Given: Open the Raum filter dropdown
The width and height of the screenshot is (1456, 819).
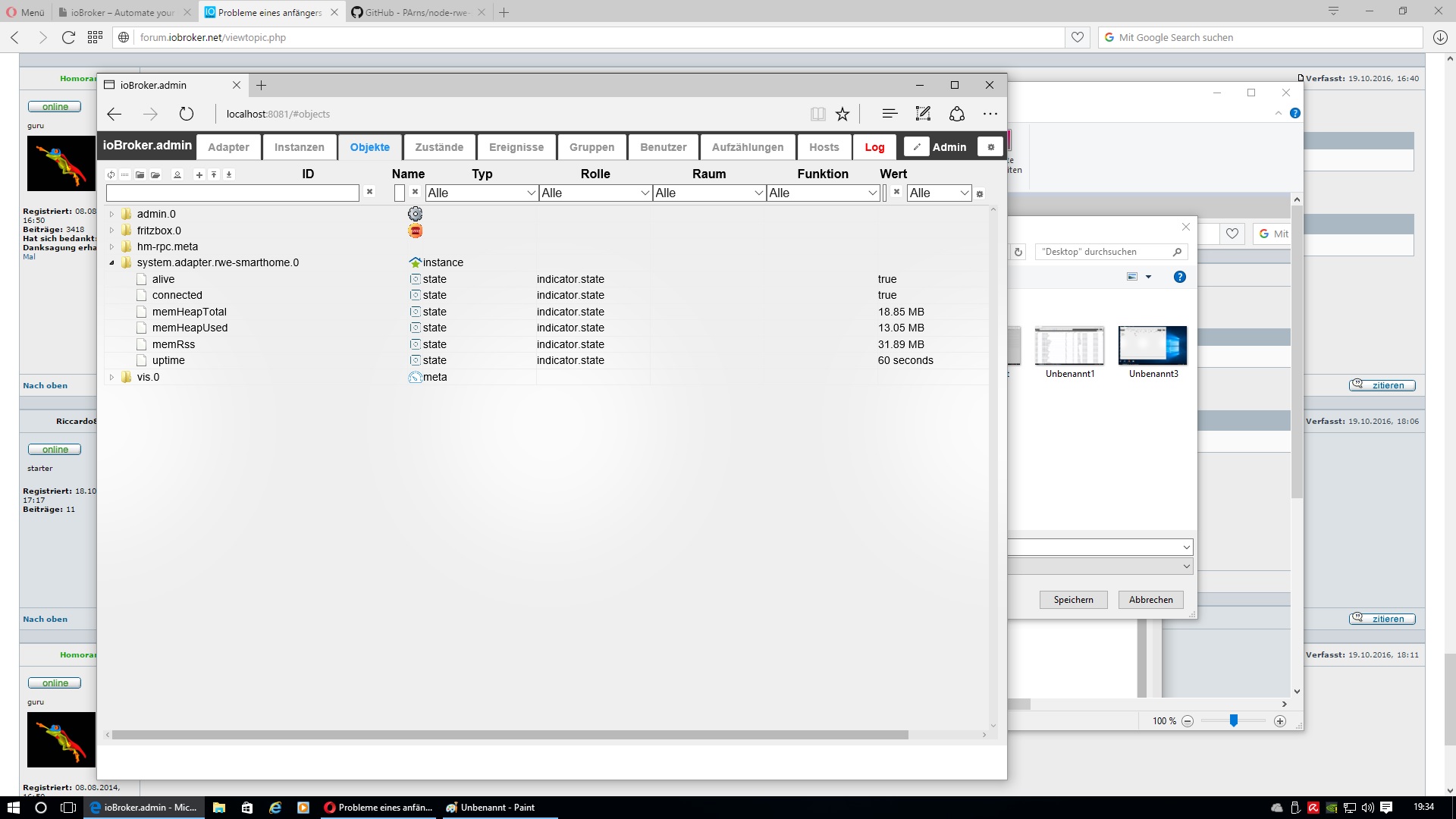Looking at the screenshot, I should tap(709, 193).
